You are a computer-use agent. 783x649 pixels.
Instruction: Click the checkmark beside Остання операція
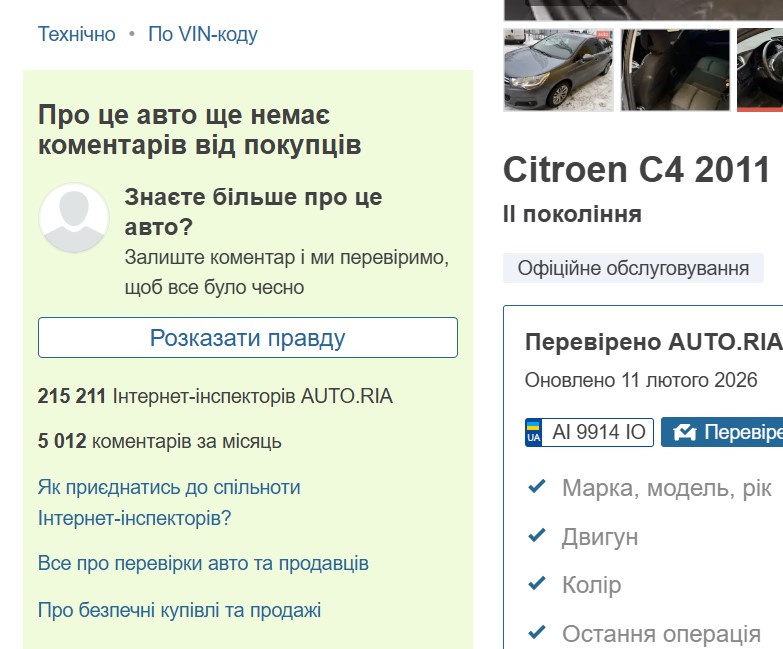[537, 632]
